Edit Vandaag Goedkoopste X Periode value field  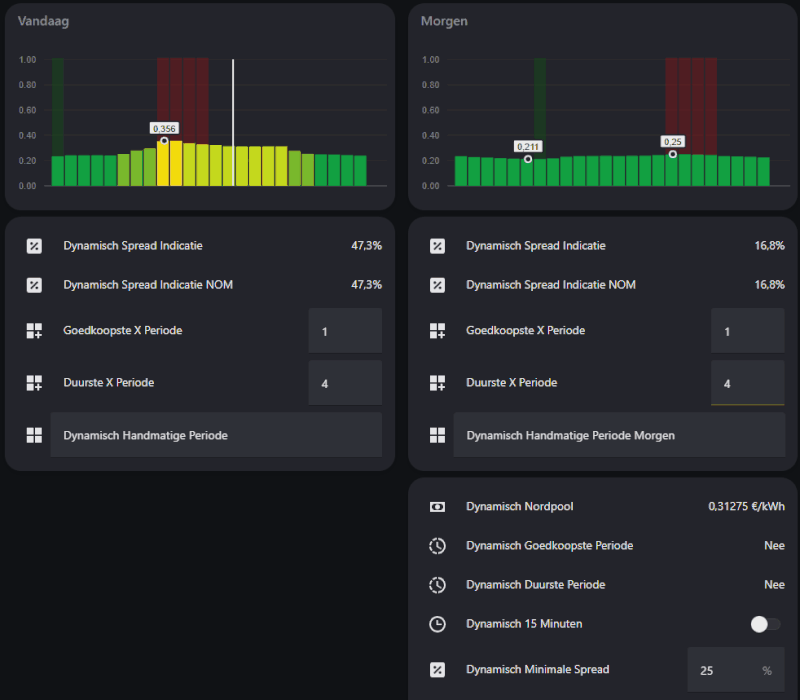[345, 331]
